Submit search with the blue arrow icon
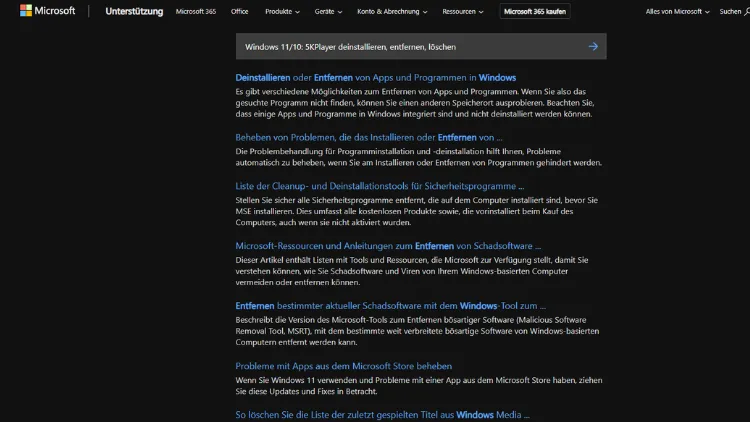The image size is (750, 422). 593,46
